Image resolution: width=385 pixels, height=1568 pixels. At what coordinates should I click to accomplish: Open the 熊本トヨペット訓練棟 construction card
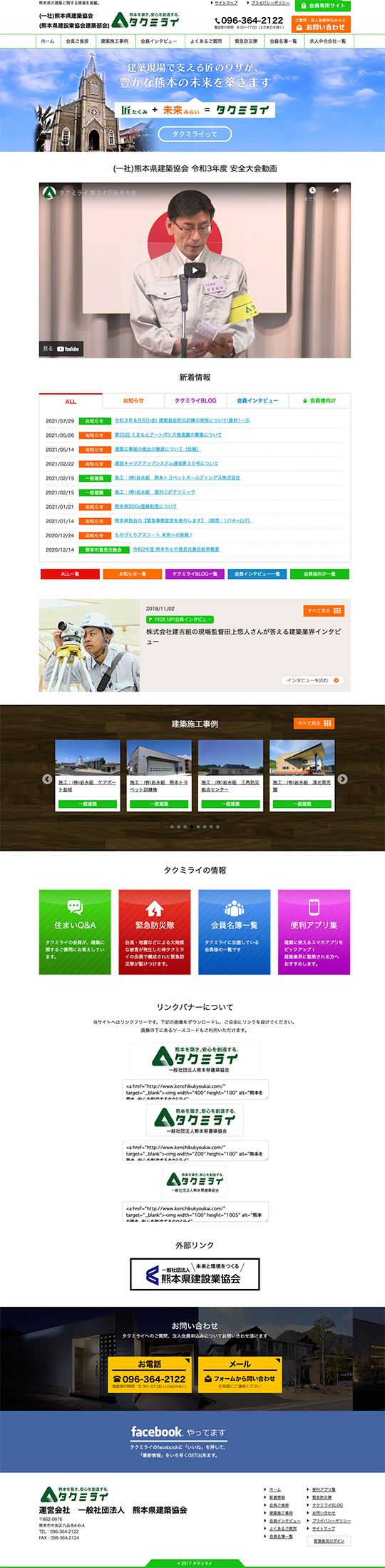point(159,775)
